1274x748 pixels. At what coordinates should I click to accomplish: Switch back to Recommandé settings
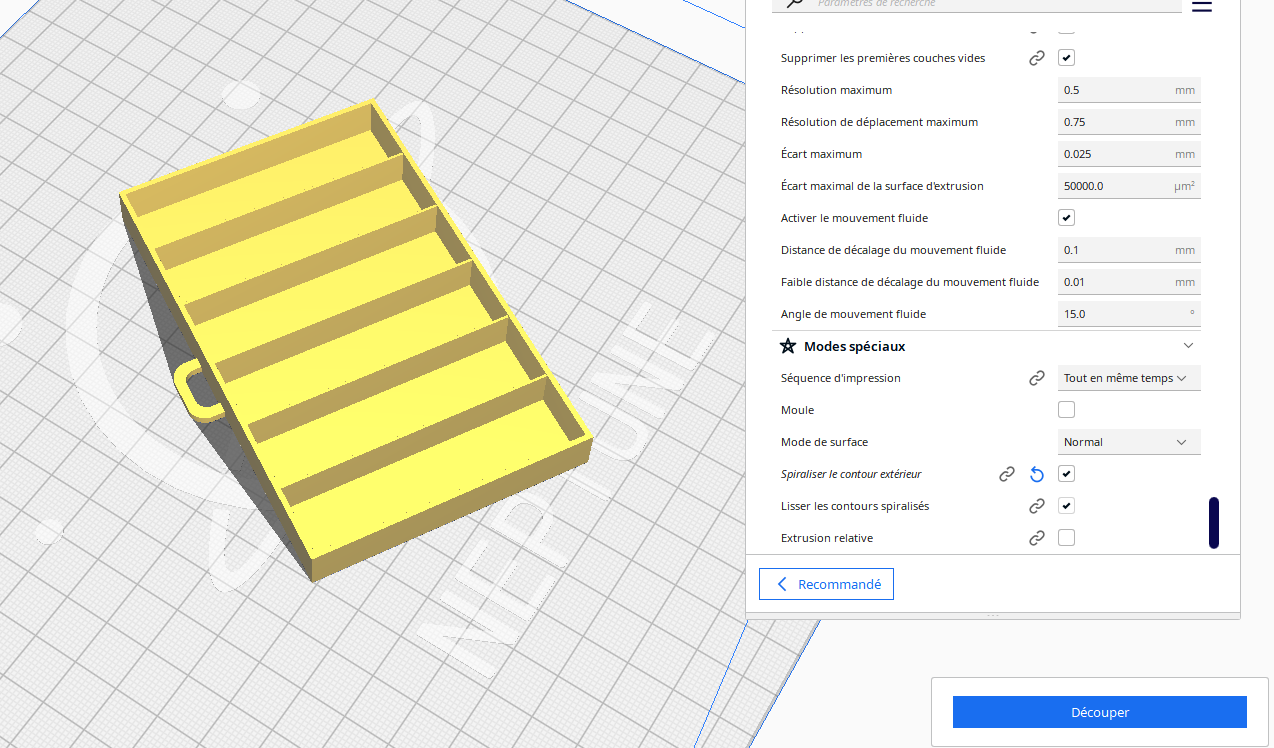(826, 584)
